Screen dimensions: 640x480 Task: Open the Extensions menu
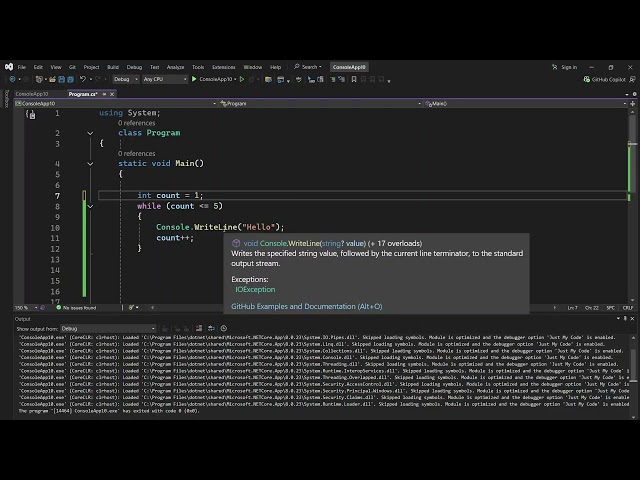point(224,67)
